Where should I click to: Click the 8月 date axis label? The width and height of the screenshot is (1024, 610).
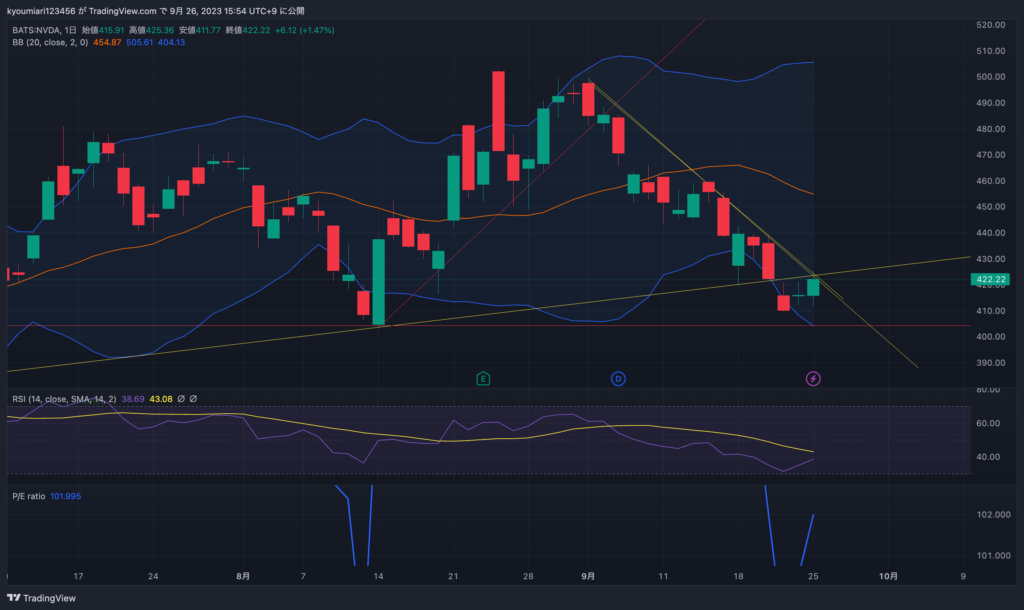pos(243,576)
